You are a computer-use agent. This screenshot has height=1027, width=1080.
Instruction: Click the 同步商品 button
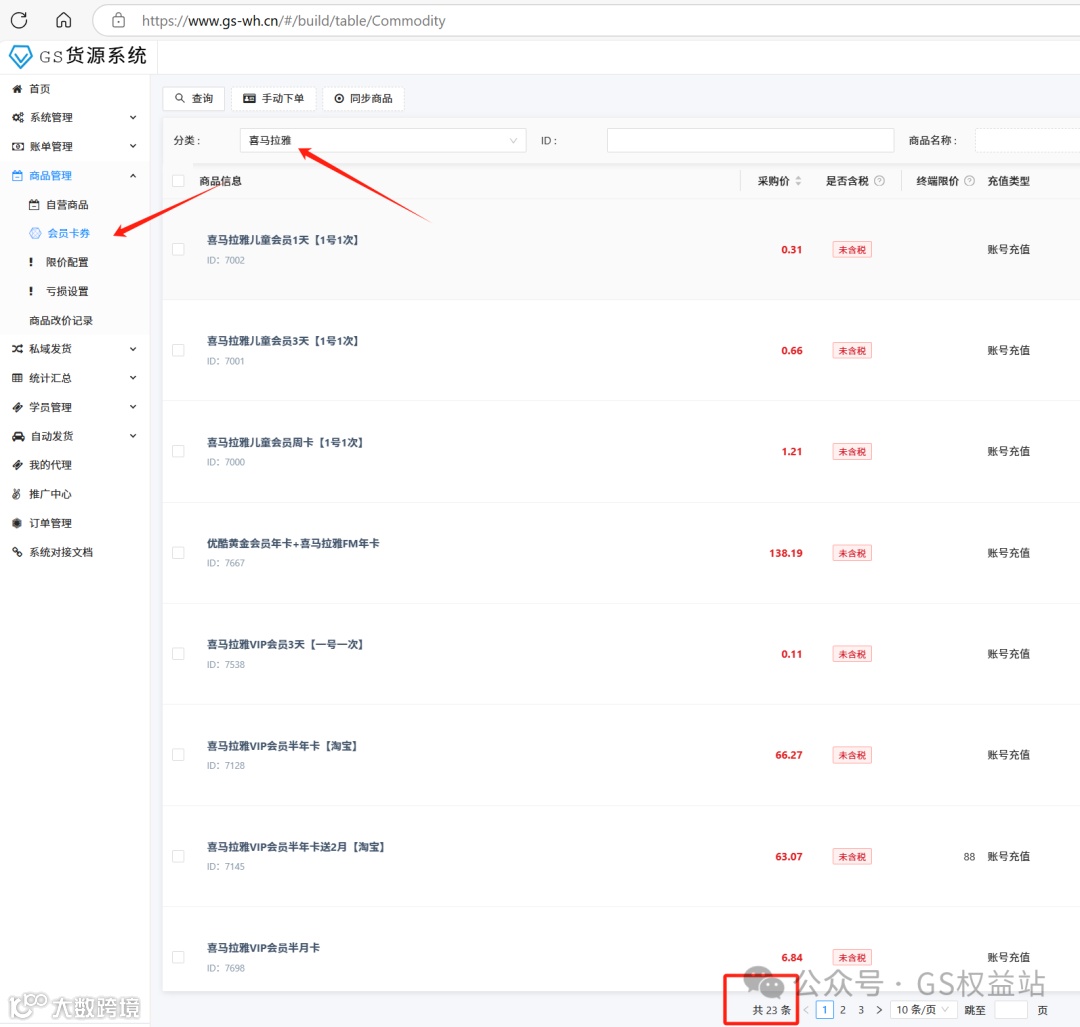363,98
